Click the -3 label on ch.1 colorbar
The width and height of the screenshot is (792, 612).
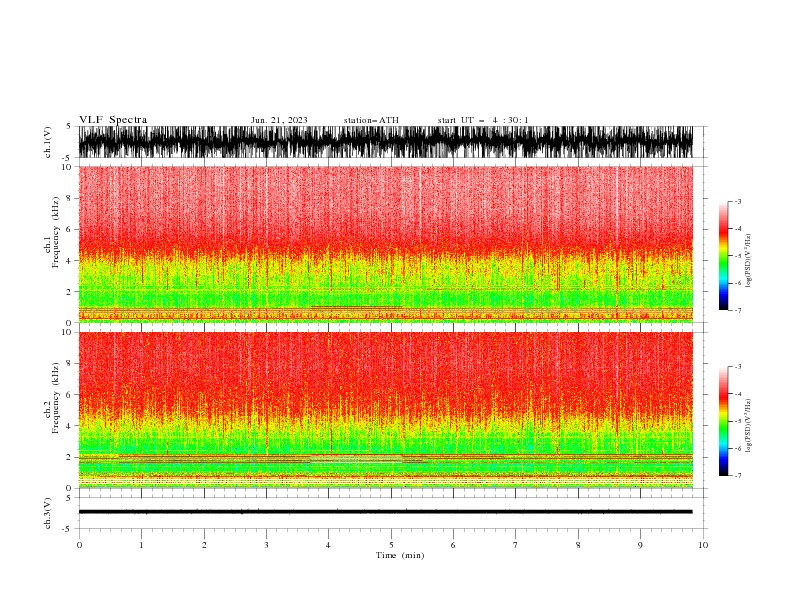pyautogui.click(x=738, y=202)
